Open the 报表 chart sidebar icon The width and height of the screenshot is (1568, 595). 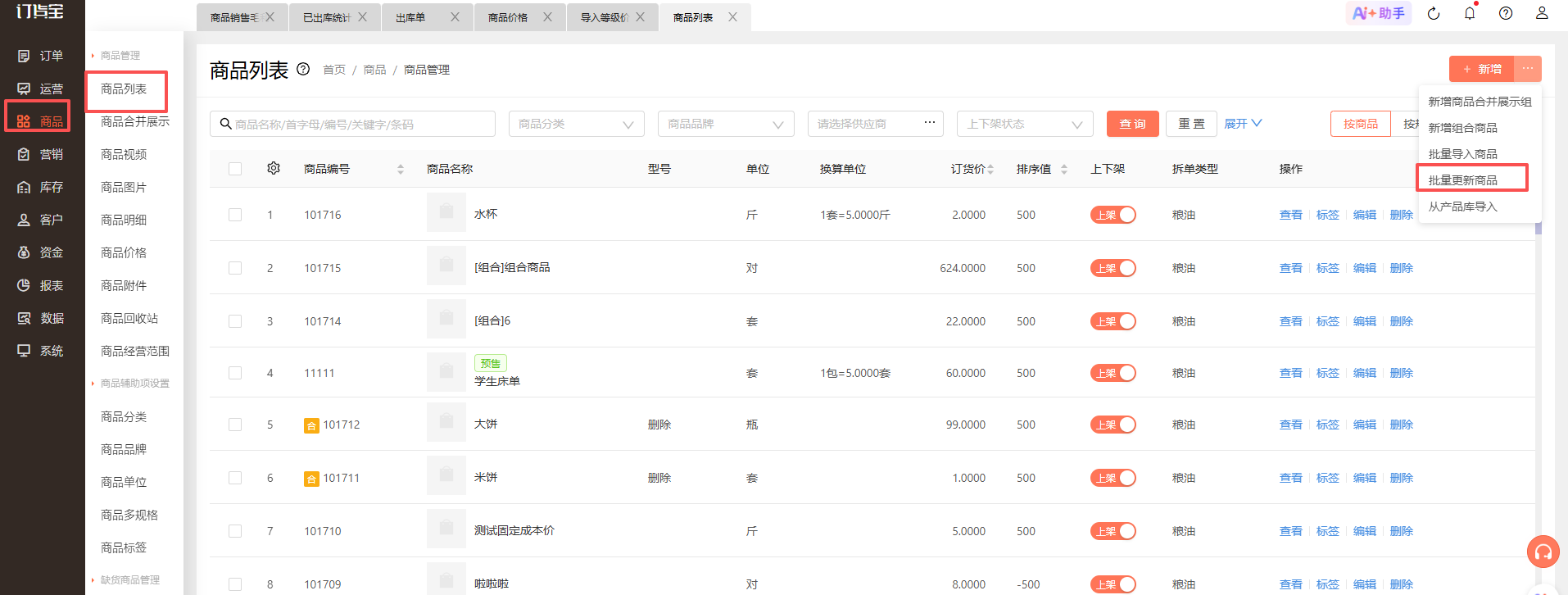24,285
